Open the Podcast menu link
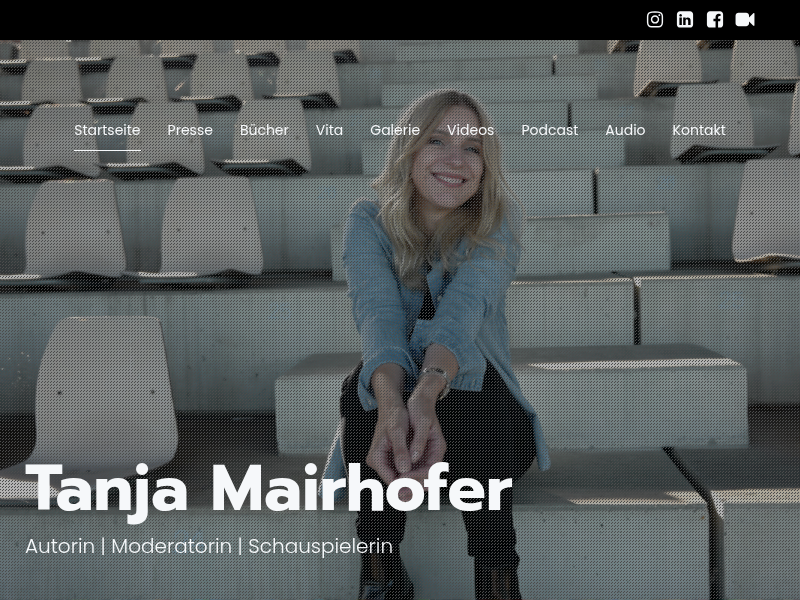800x600 pixels. pyautogui.click(x=549, y=130)
